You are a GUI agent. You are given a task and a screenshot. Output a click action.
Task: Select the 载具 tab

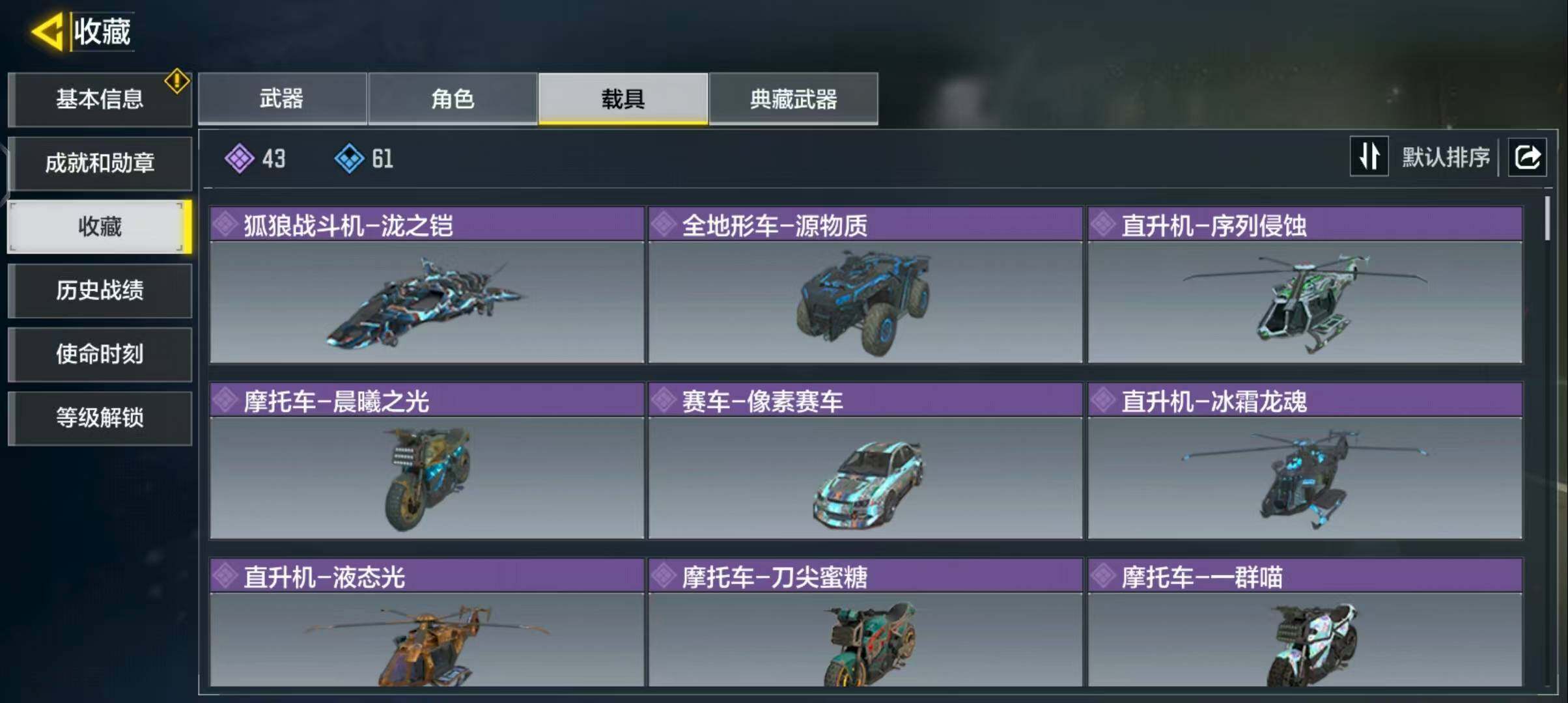point(623,98)
